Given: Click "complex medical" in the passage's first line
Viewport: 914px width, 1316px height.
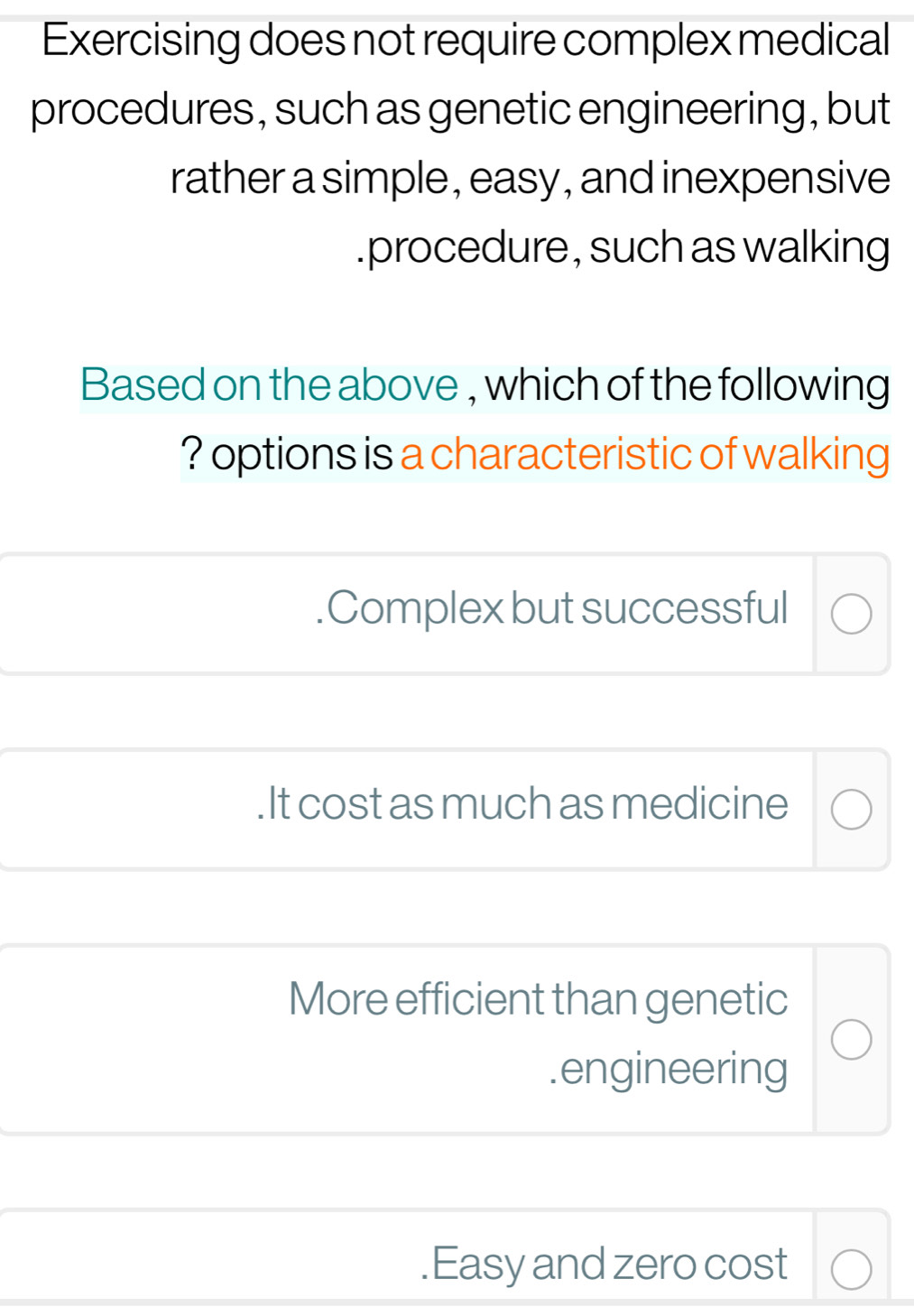Looking at the screenshot, I should [x=726, y=41].
